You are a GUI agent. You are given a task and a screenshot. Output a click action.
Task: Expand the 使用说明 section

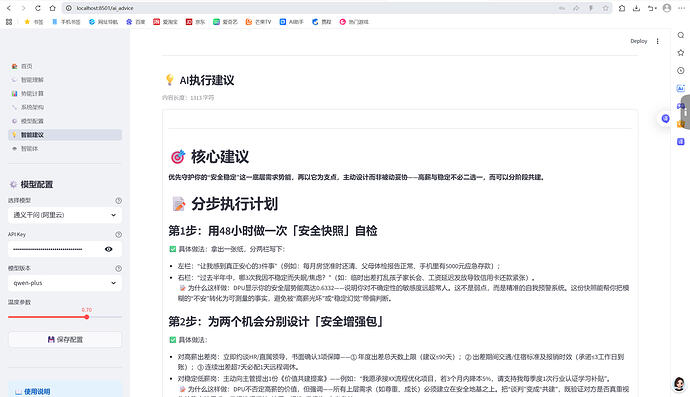pyautogui.click(x=37, y=391)
